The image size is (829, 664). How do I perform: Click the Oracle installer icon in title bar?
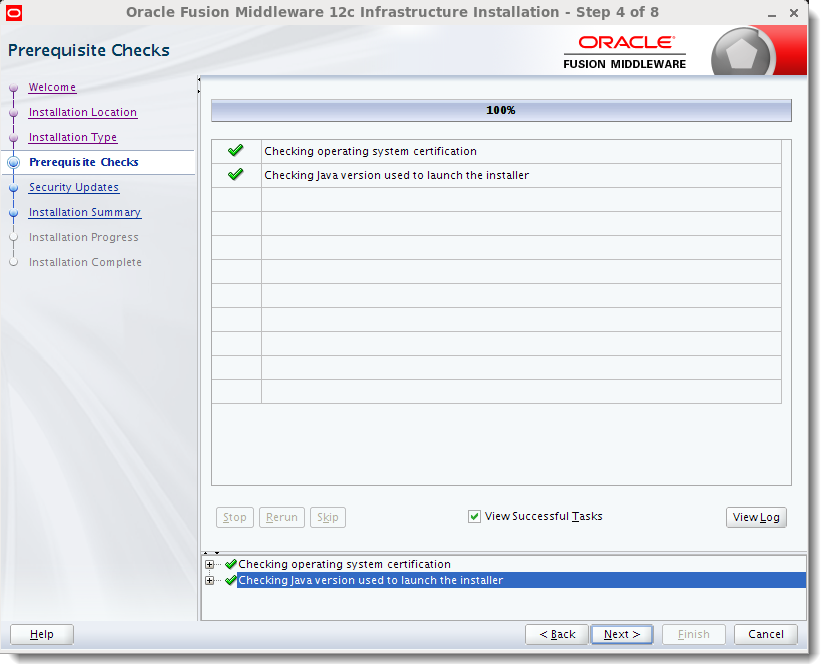14,12
